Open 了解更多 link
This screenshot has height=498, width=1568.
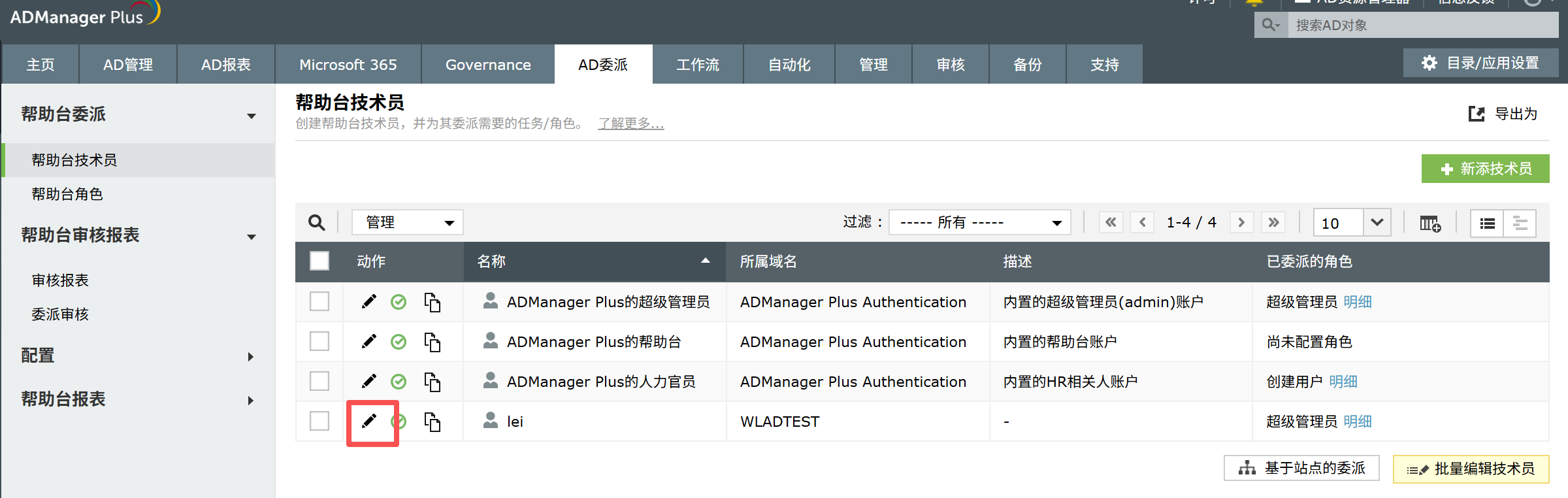[x=631, y=123]
